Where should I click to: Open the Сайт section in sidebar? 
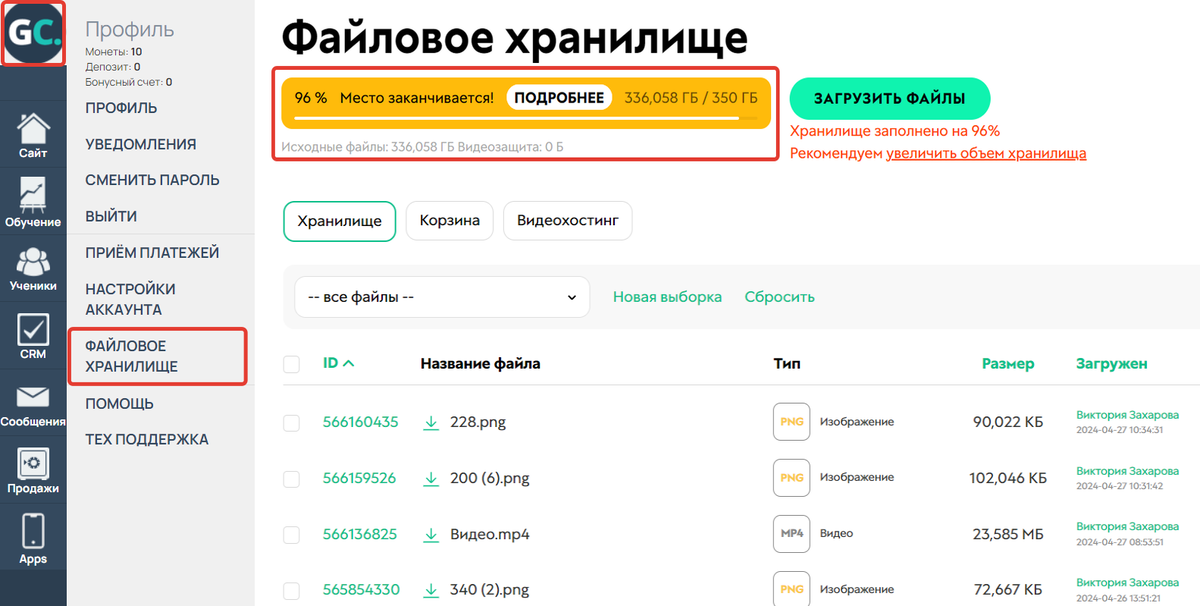pyautogui.click(x=33, y=136)
